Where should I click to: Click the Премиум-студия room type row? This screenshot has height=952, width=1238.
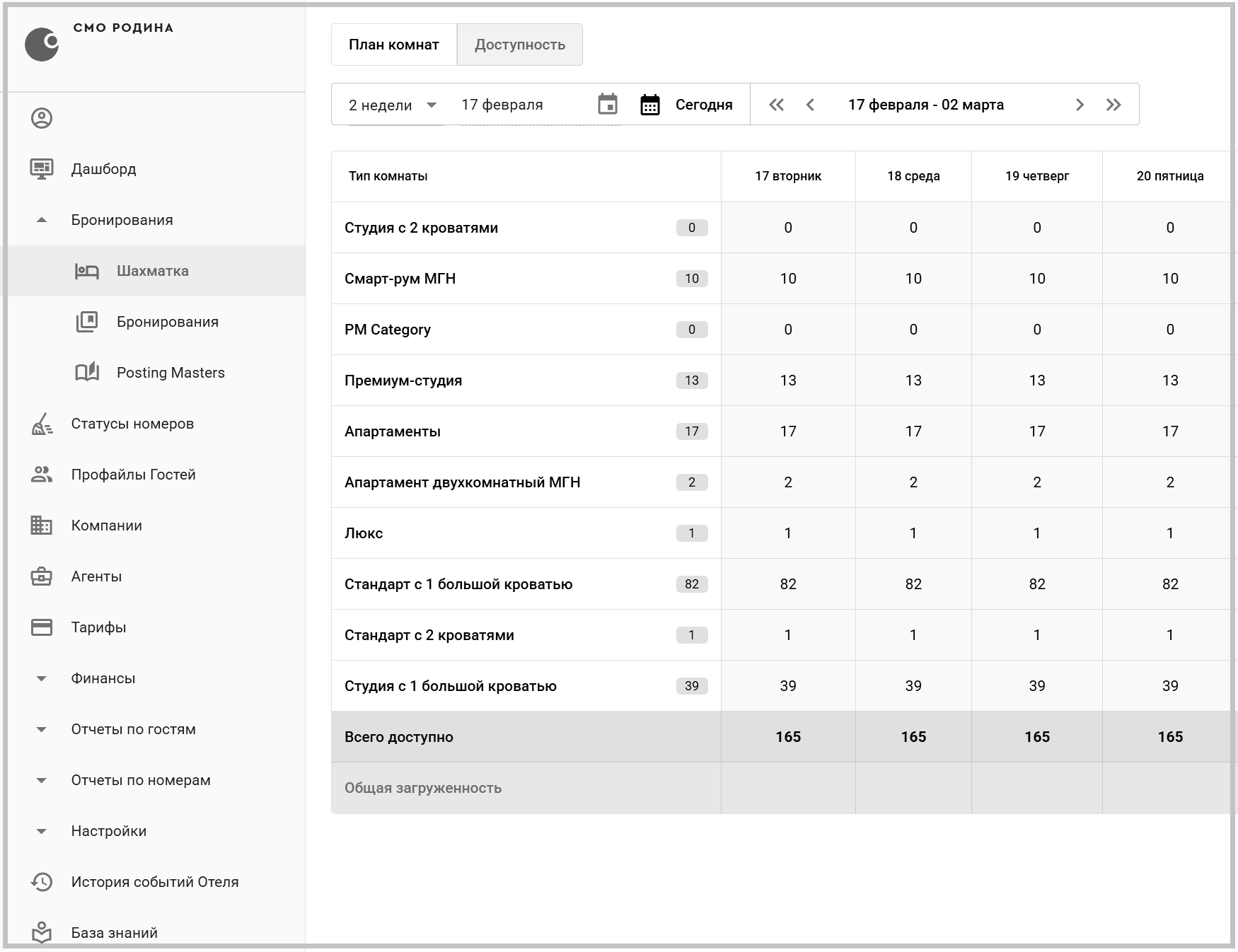[x=403, y=381]
